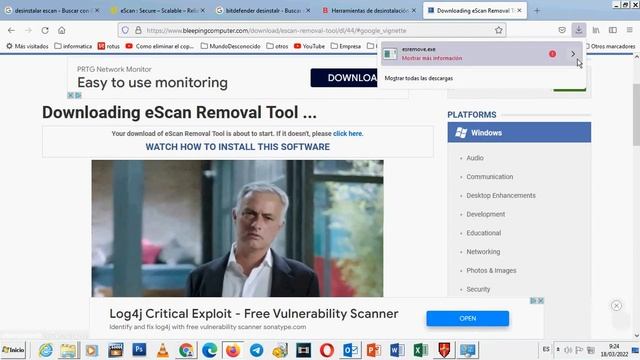Open Opera browser from taskbar
The image size is (640, 360).
327,350
